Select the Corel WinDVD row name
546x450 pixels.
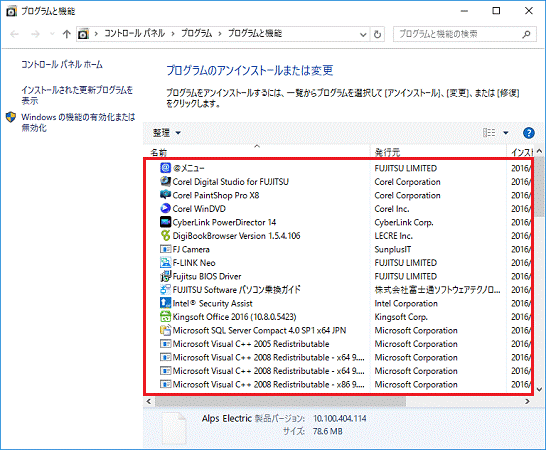point(199,209)
